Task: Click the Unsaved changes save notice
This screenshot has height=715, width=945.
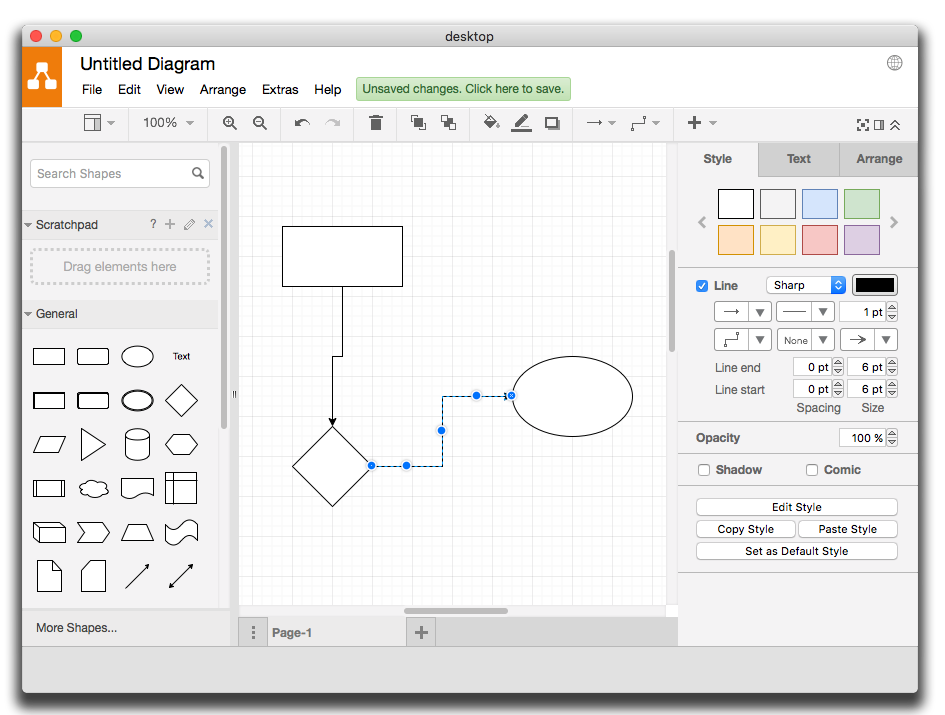Action: pos(463,89)
